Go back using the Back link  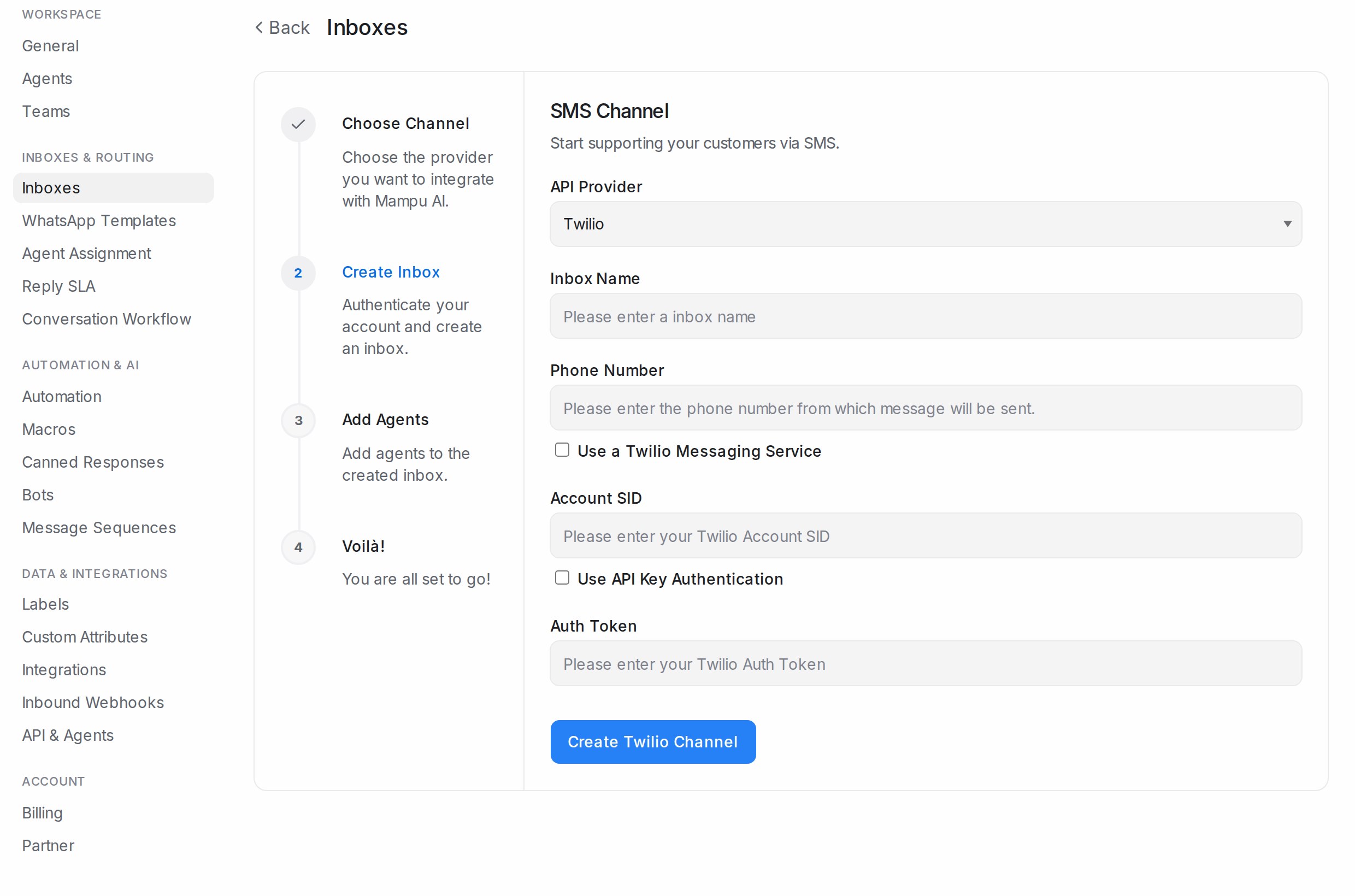point(282,27)
